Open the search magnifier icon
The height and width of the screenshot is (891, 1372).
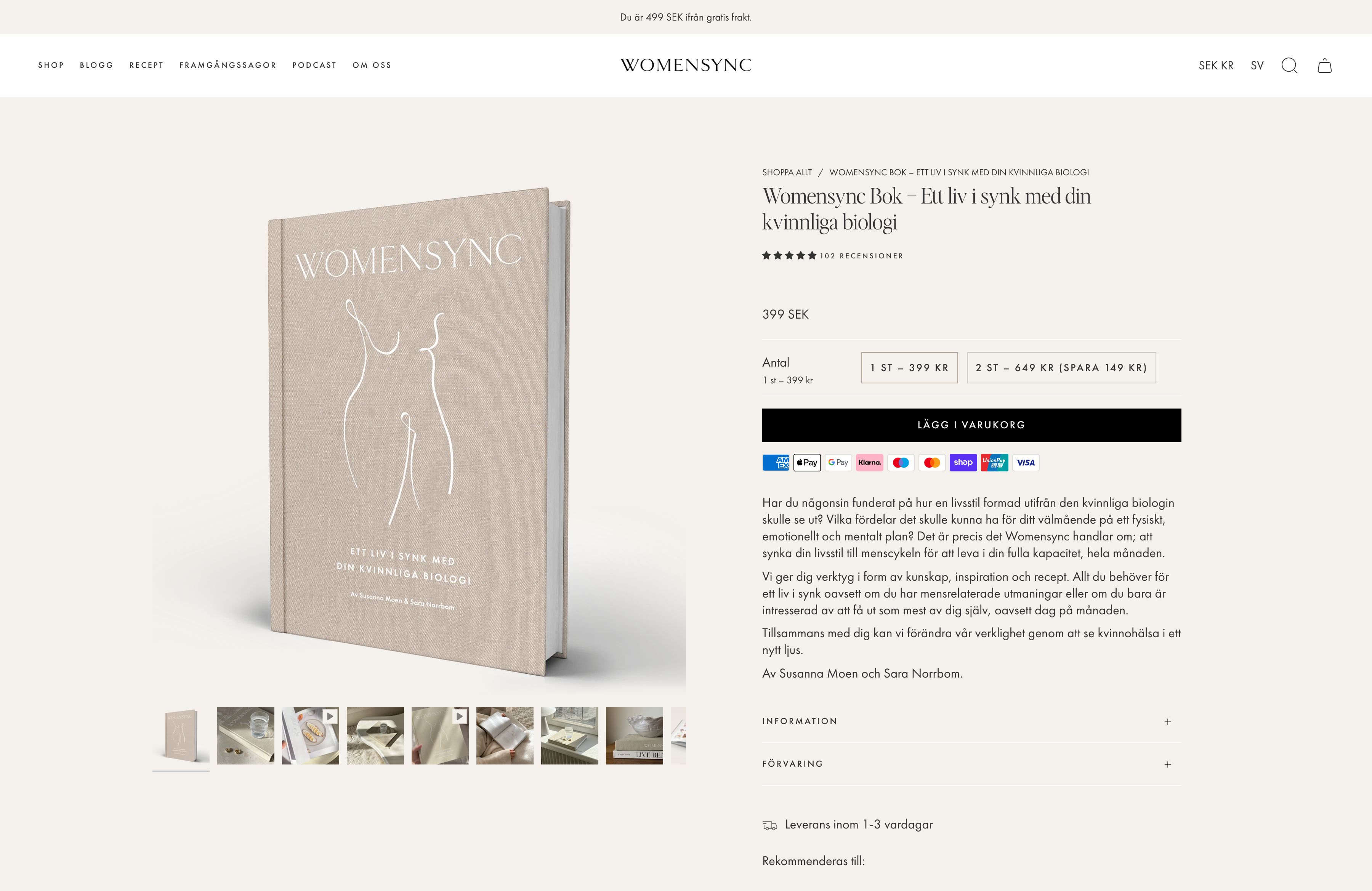pos(1289,66)
